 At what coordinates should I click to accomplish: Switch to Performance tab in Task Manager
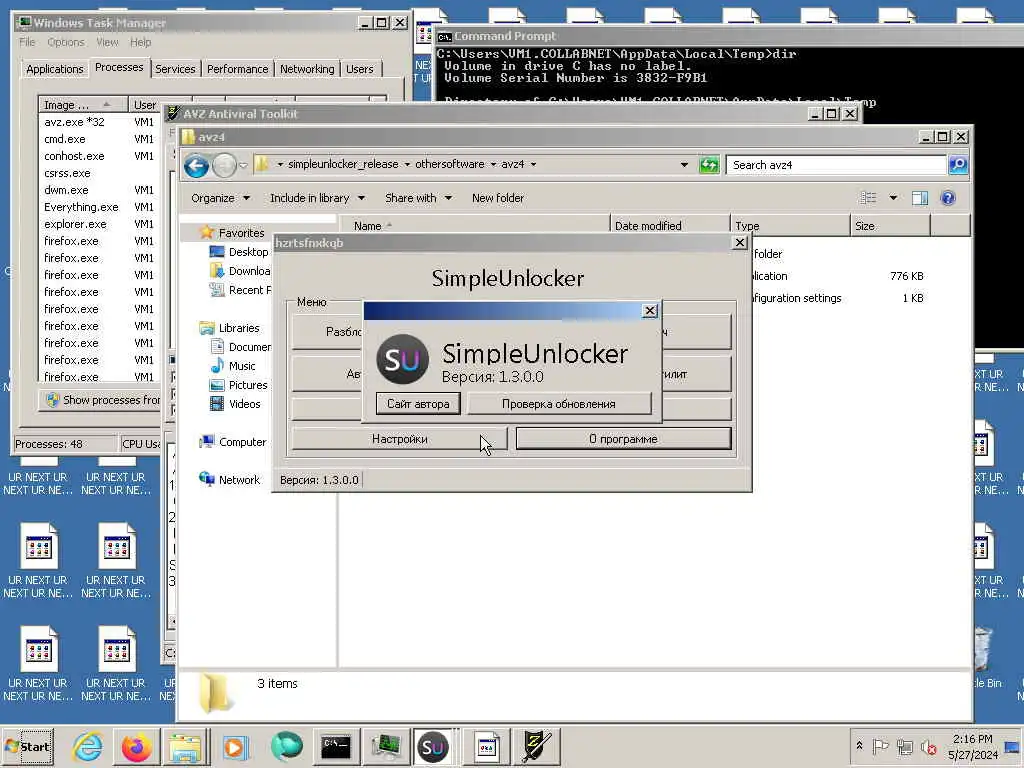238,69
